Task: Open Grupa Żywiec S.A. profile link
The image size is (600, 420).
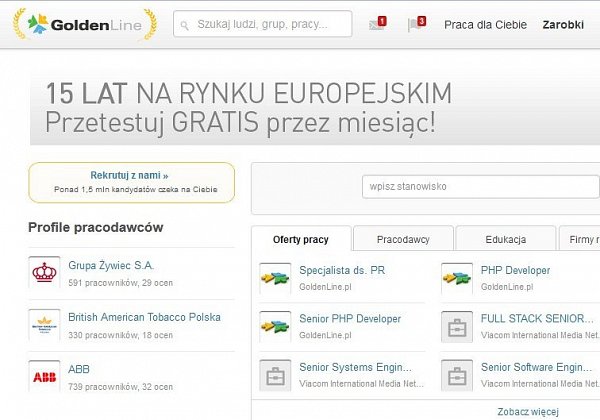Action: click(x=111, y=265)
